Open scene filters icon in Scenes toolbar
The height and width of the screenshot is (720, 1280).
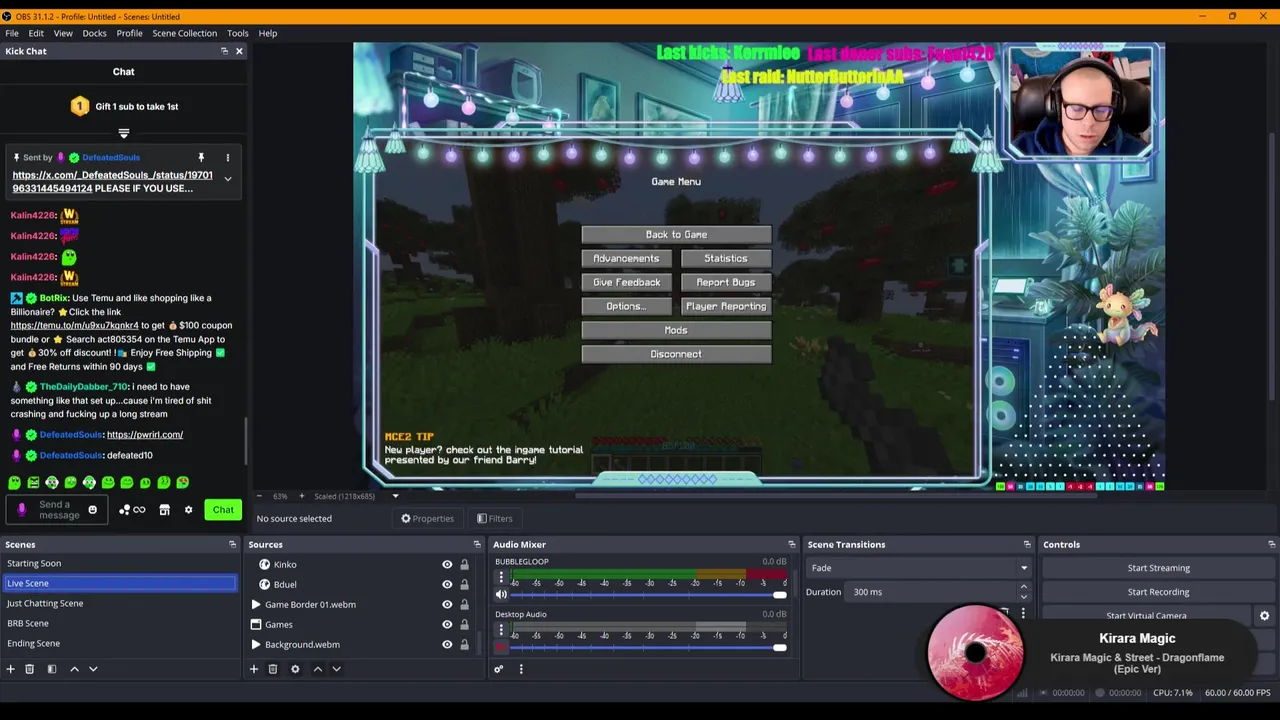52,669
